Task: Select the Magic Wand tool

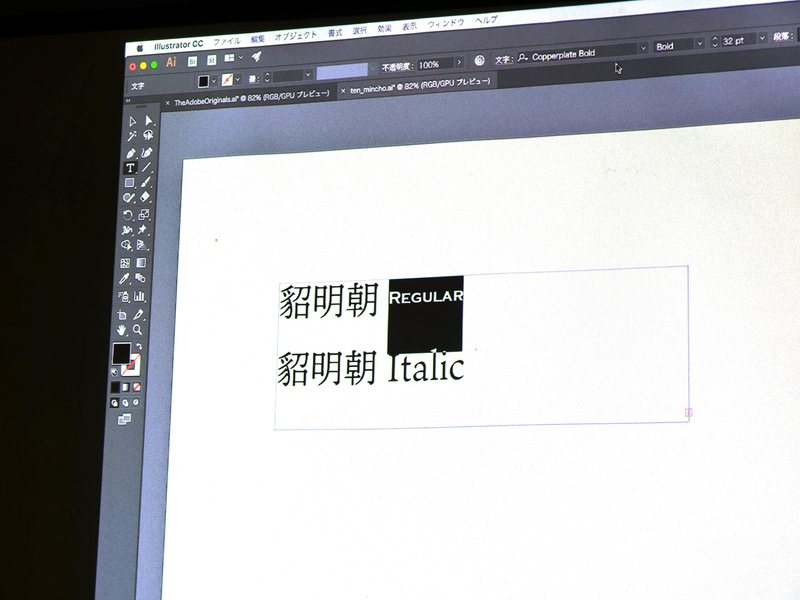Action: coord(132,136)
